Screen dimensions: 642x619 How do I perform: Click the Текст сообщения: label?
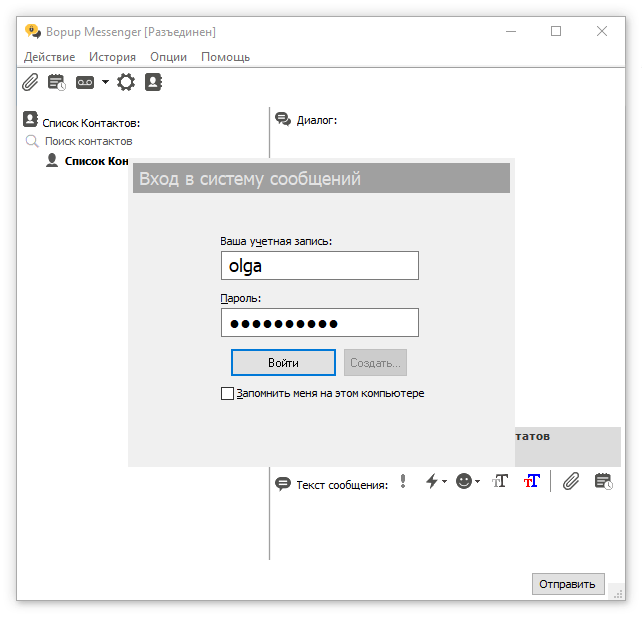[342, 485]
